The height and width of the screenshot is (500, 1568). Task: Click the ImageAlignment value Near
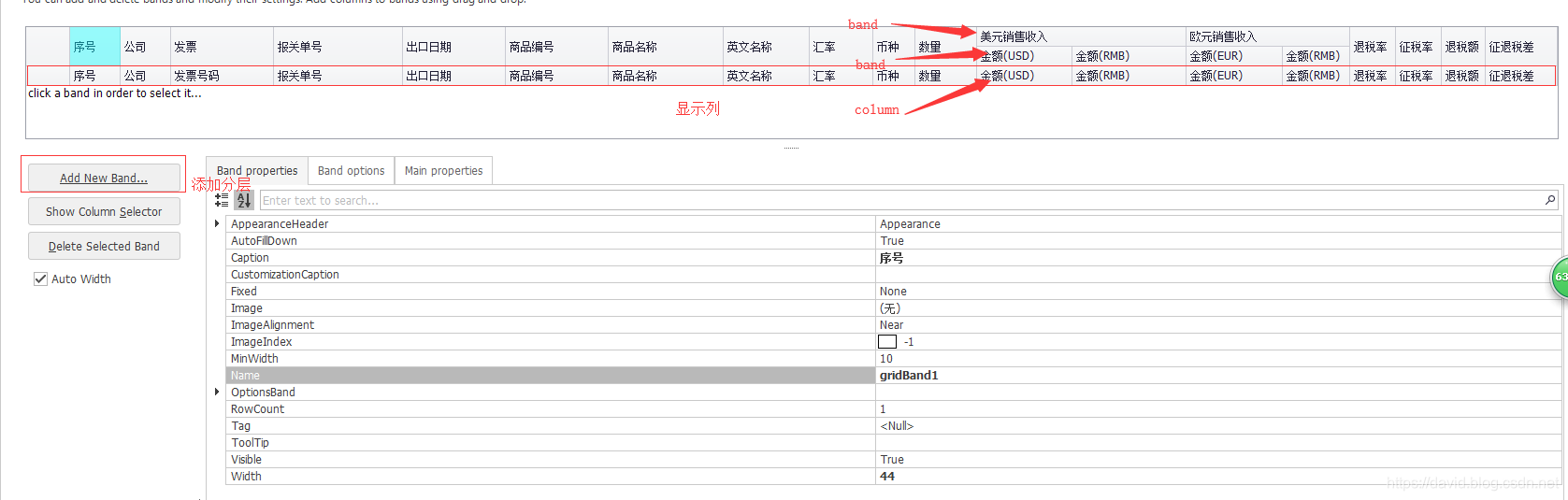click(x=891, y=324)
